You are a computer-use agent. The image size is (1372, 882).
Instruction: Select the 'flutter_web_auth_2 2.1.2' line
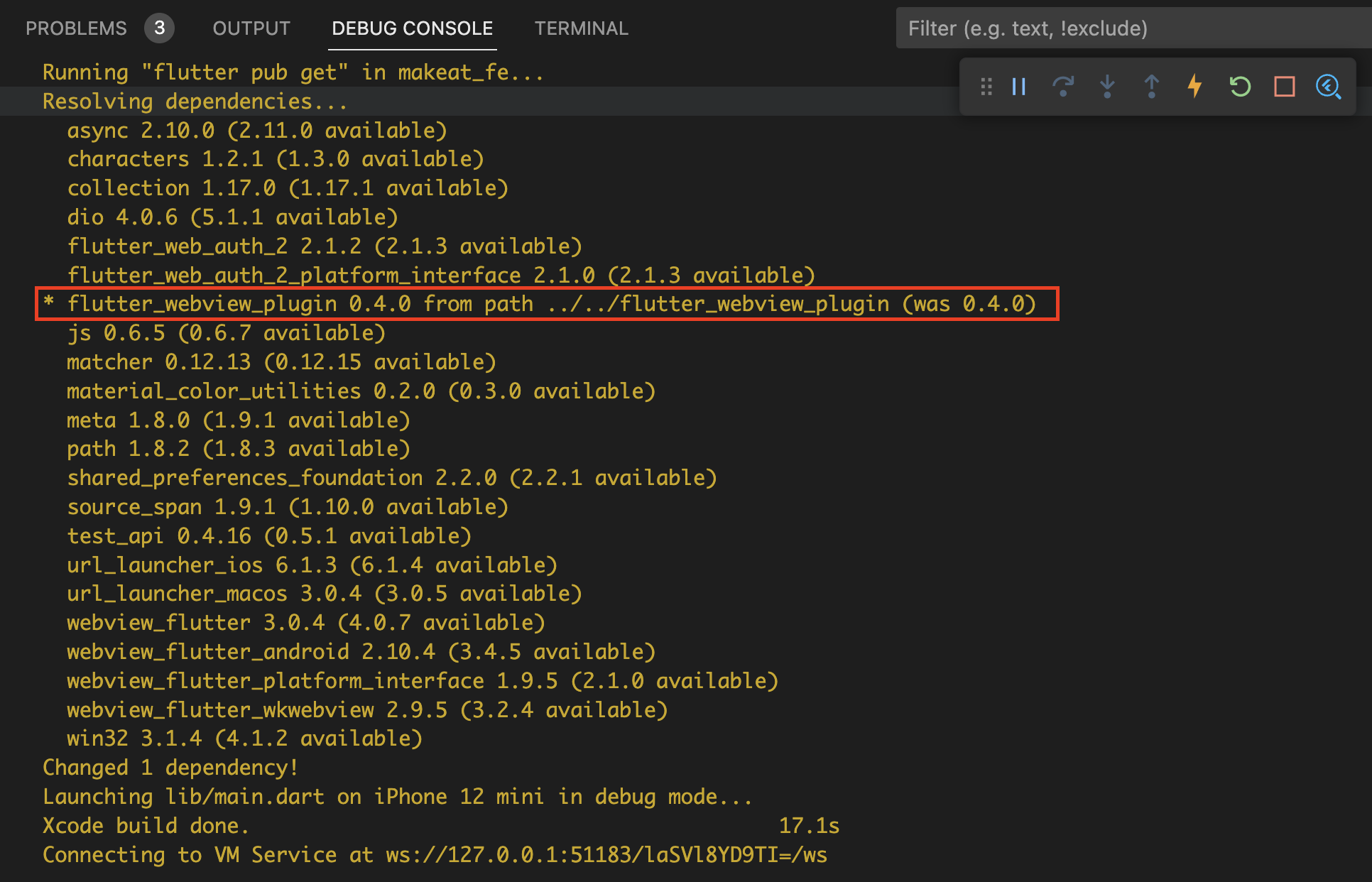[325, 246]
